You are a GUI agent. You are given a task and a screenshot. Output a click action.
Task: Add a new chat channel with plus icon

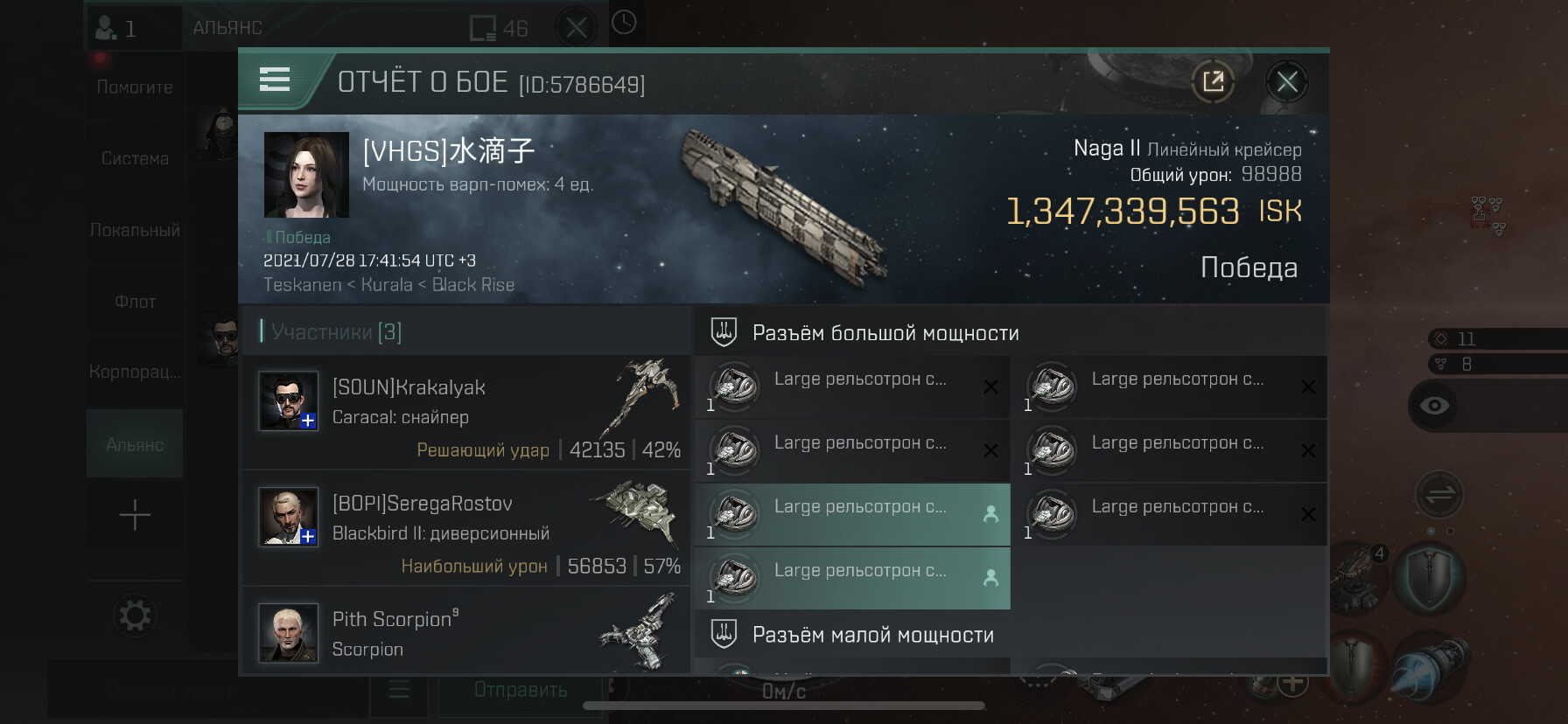[x=135, y=515]
